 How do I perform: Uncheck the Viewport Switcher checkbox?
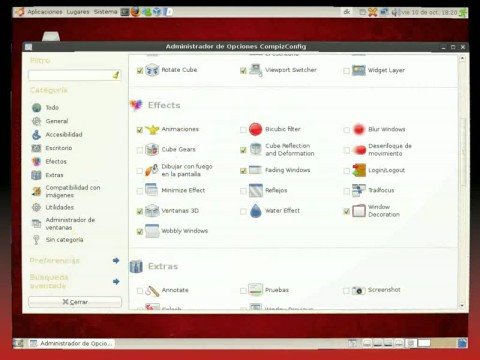[x=243, y=71]
